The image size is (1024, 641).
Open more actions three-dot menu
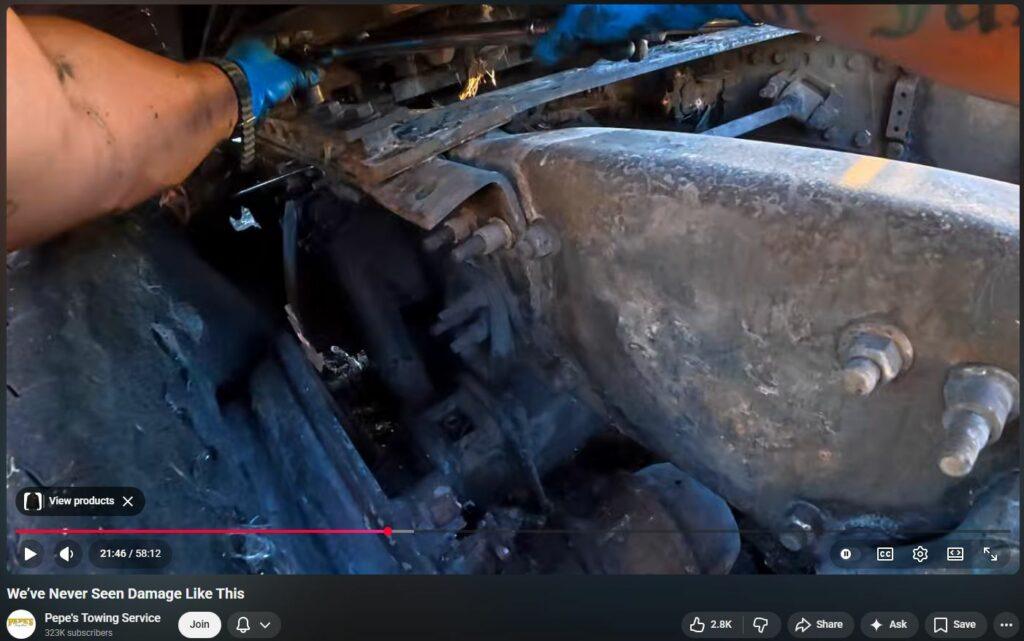pyautogui.click(x=1005, y=624)
